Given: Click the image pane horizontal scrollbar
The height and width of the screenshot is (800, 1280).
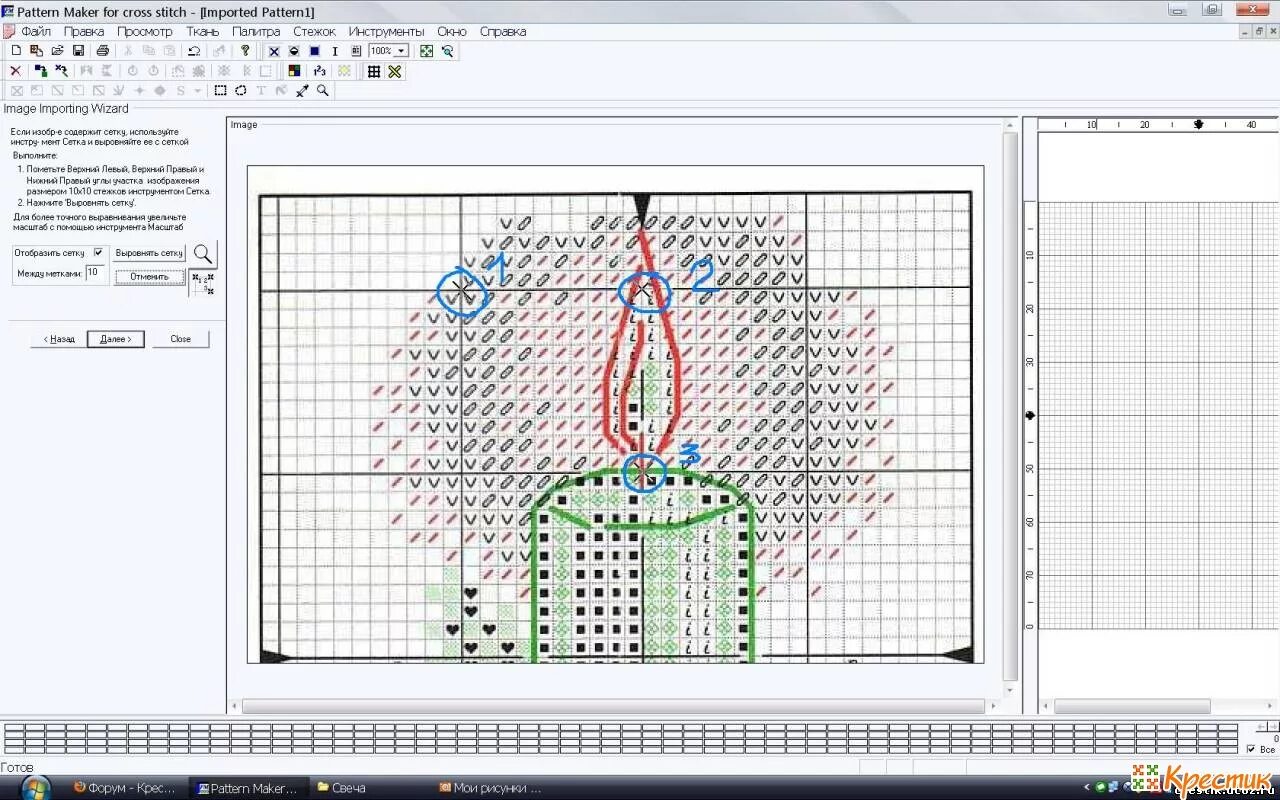Looking at the screenshot, I should point(614,707).
